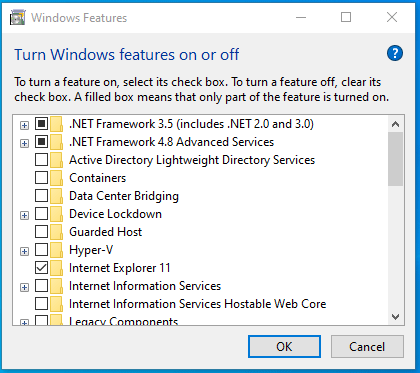The height and width of the screenshot is (373, 420).
Task: Select the 'Internet Explorer 11' label
Action: (119, 268)
